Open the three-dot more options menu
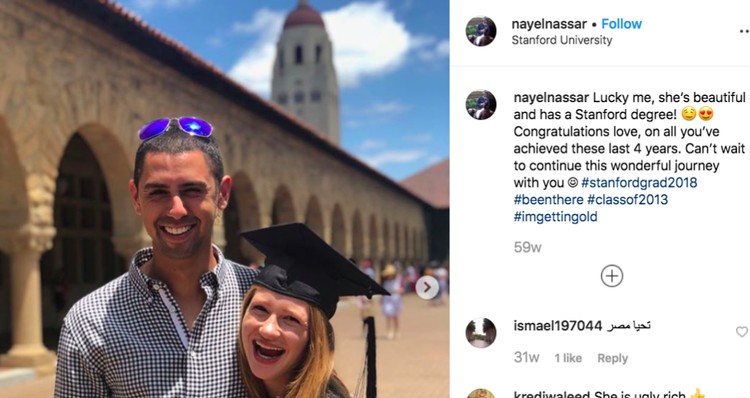Image resolution: width=750 pixels, height=398 pixels. pos(744,31)
